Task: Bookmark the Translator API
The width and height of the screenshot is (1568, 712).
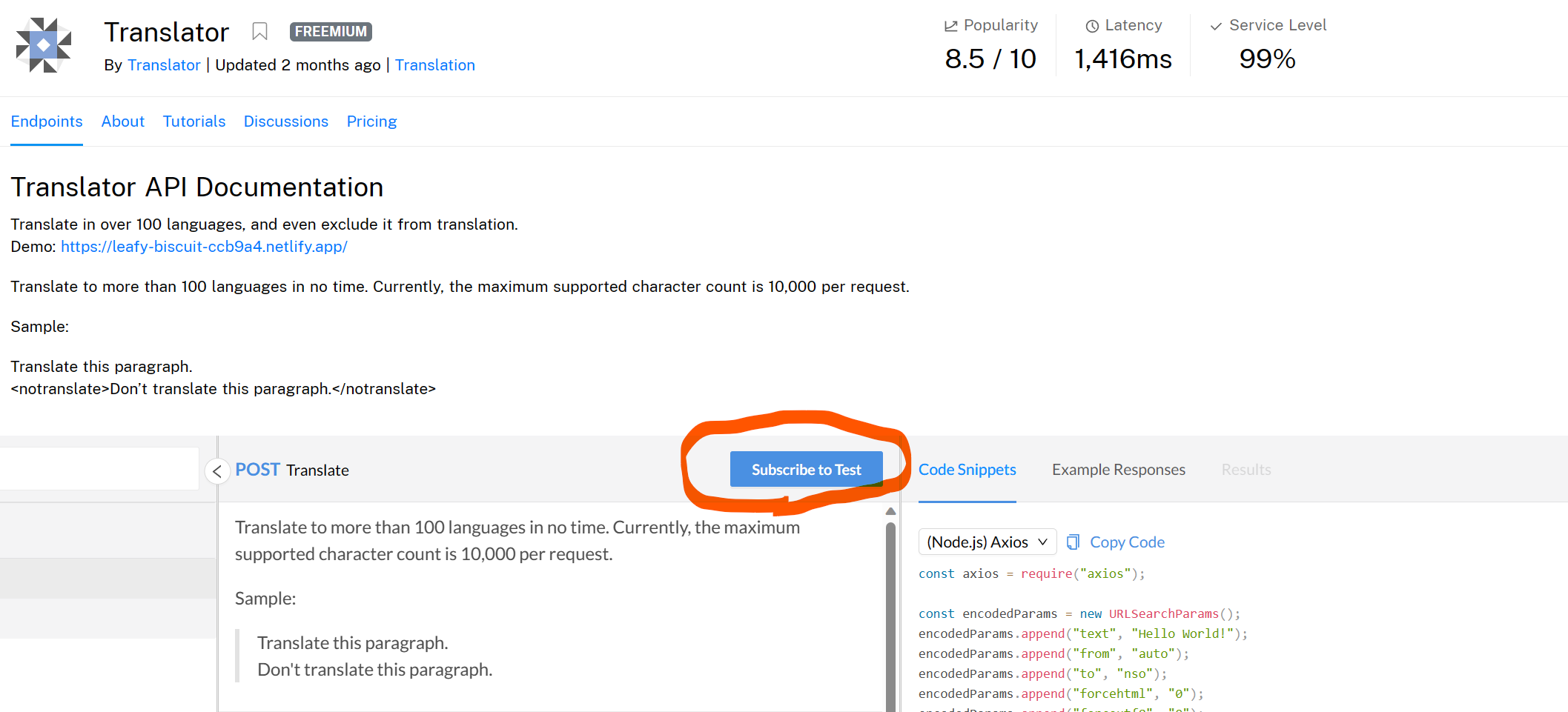Action: coord(259,31)
